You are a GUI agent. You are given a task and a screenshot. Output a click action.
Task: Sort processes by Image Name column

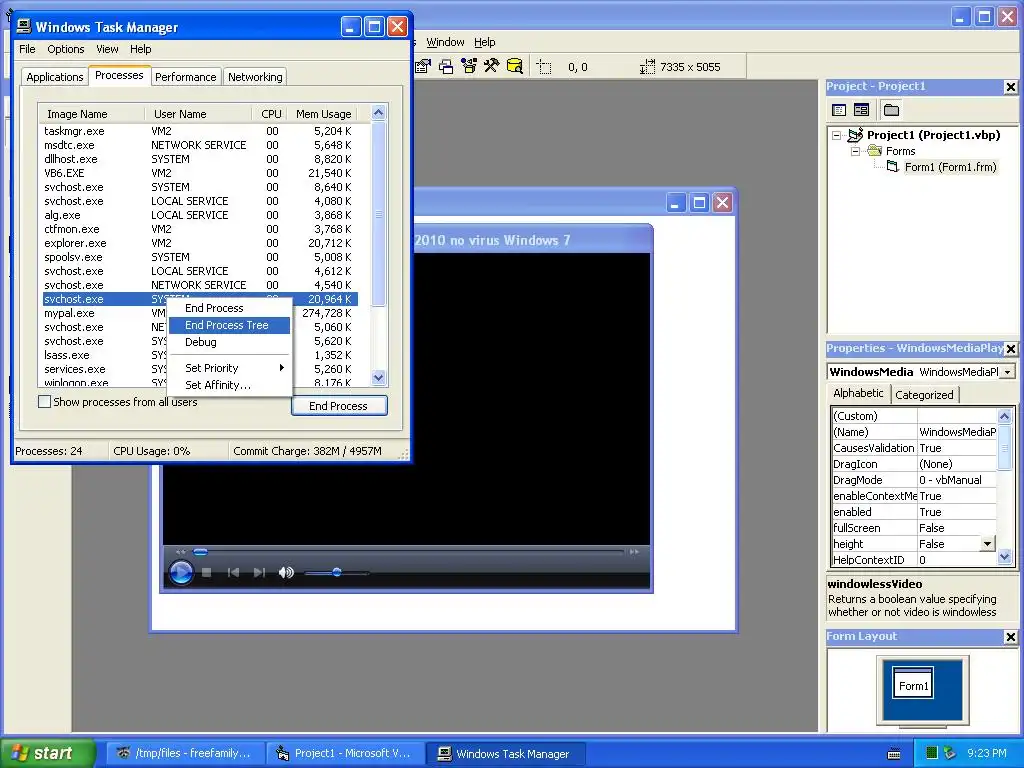click(x=91, y=114)
